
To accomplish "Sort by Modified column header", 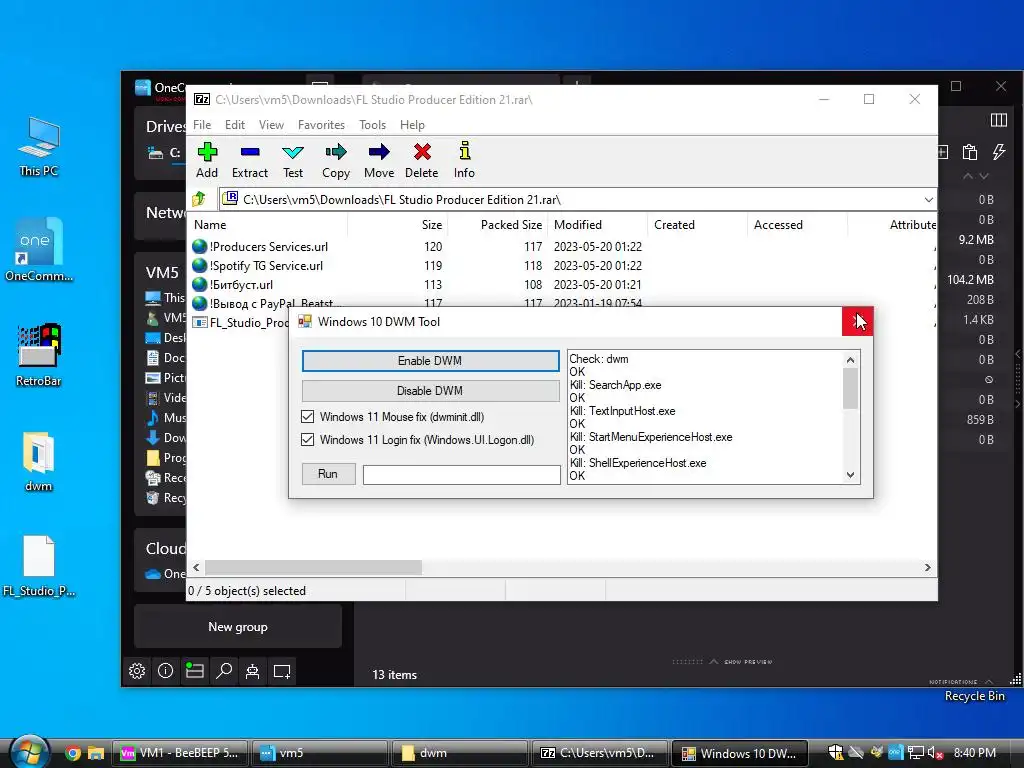I will pos(597,225).
